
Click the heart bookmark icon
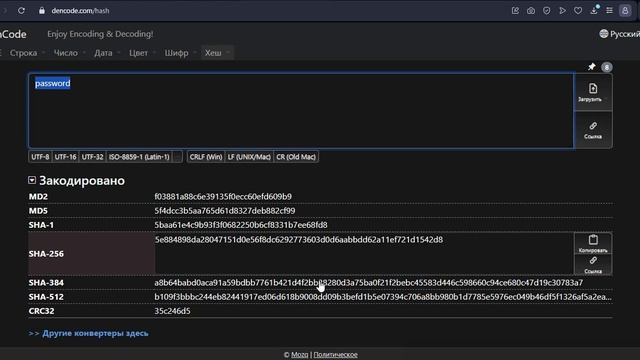coord(578,11)
